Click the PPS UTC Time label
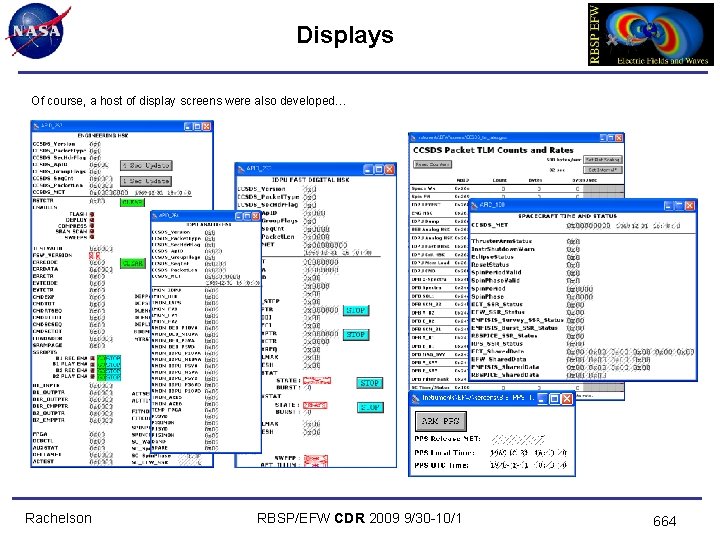720x540 pixels. [441, 465]
